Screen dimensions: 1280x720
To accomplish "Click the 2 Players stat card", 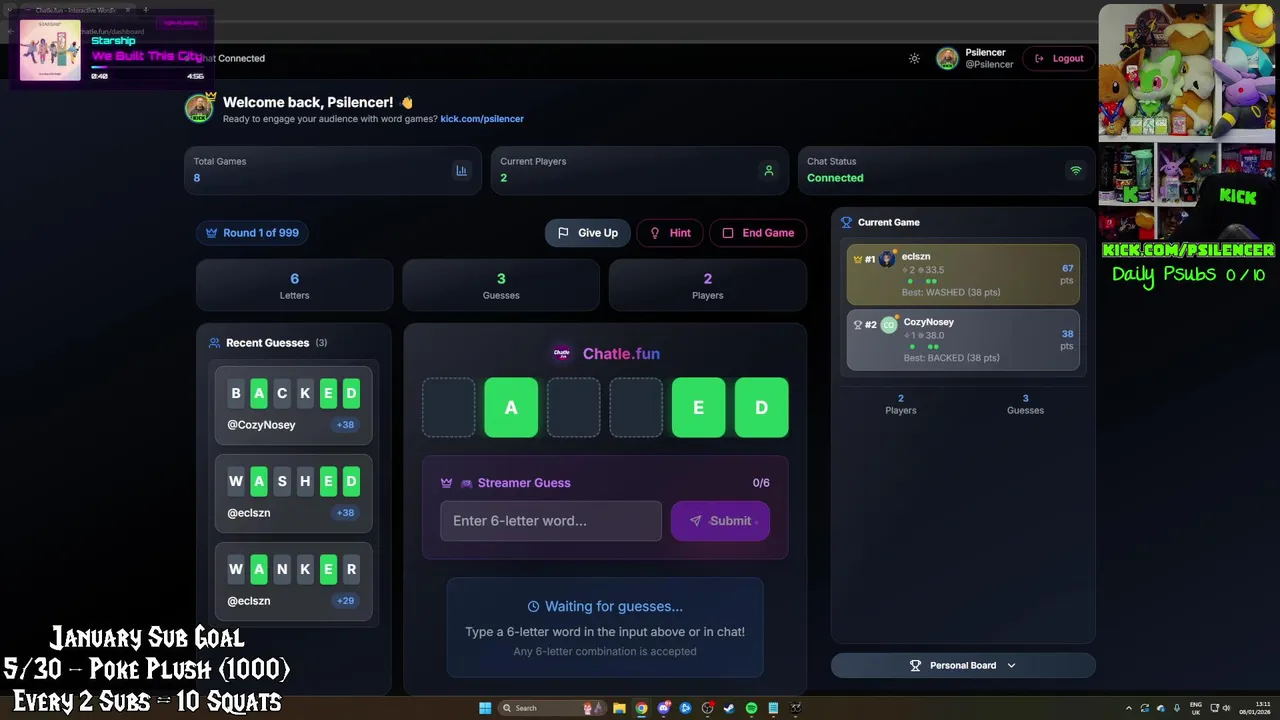I will (707, 285).
